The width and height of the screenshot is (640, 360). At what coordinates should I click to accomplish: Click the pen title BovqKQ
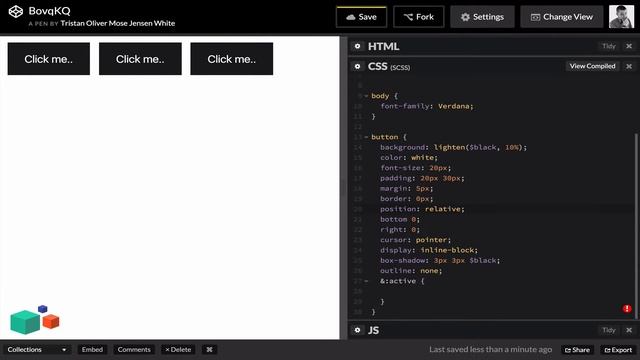[x=49, y=11]
